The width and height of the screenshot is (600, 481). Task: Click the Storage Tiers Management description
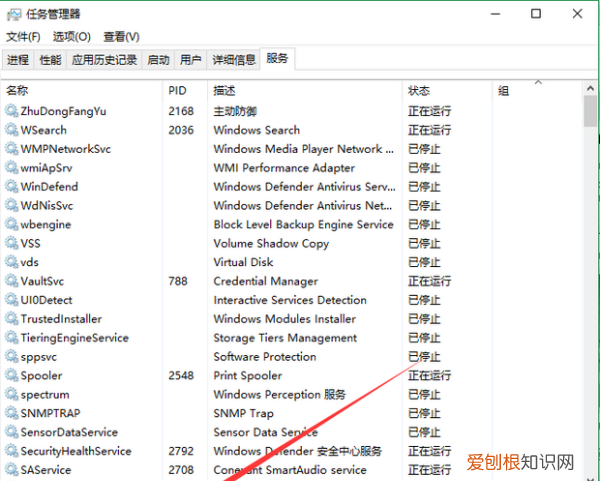point(285,338)
